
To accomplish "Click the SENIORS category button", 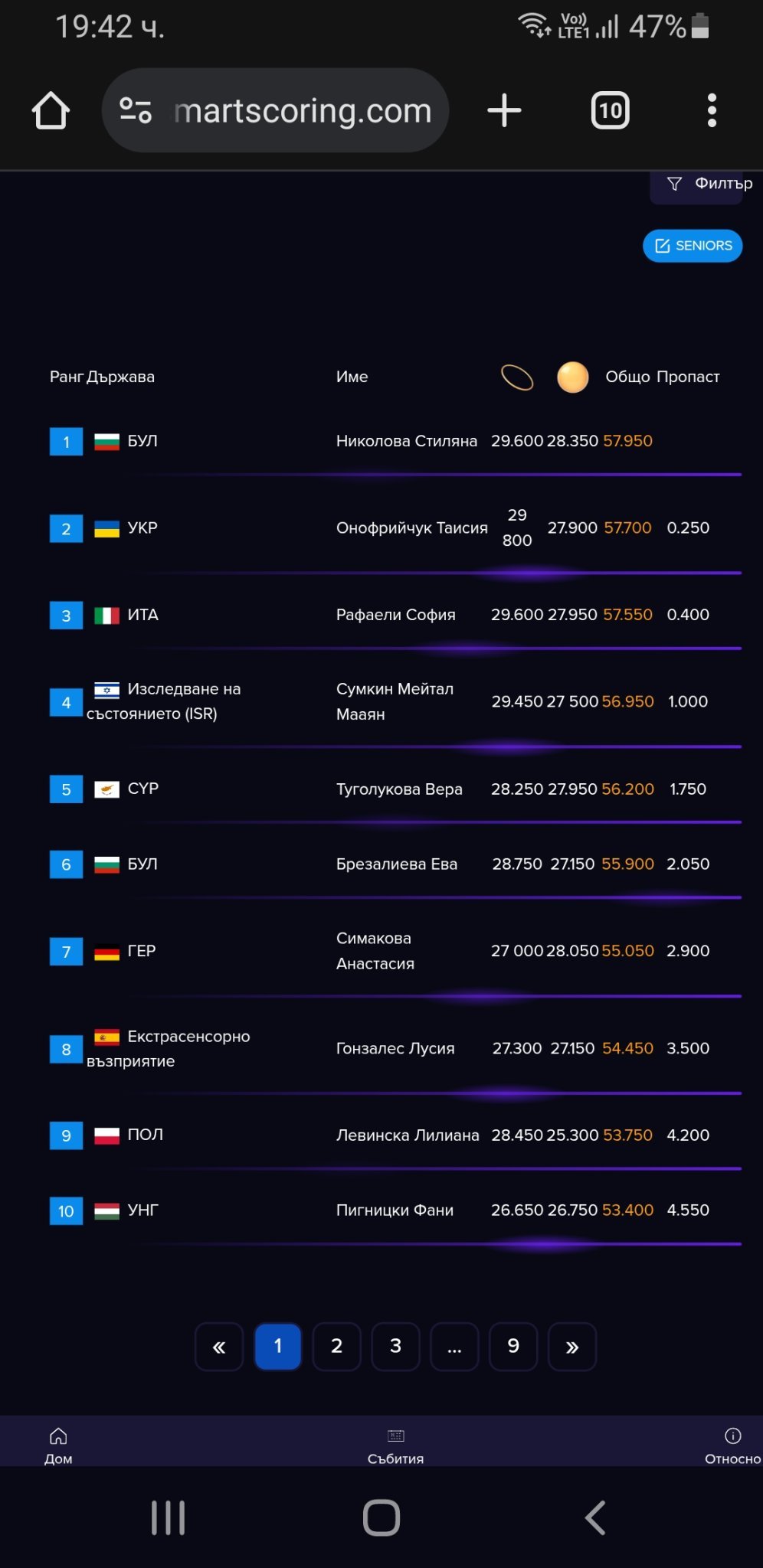I will tap(693, 246).
